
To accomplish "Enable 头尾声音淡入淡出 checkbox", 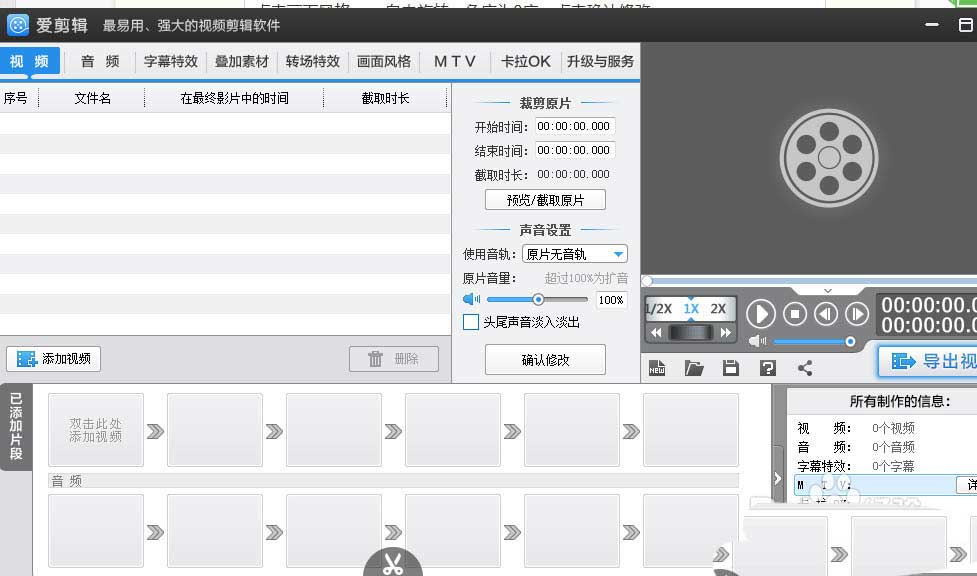I will coord(471,322).
